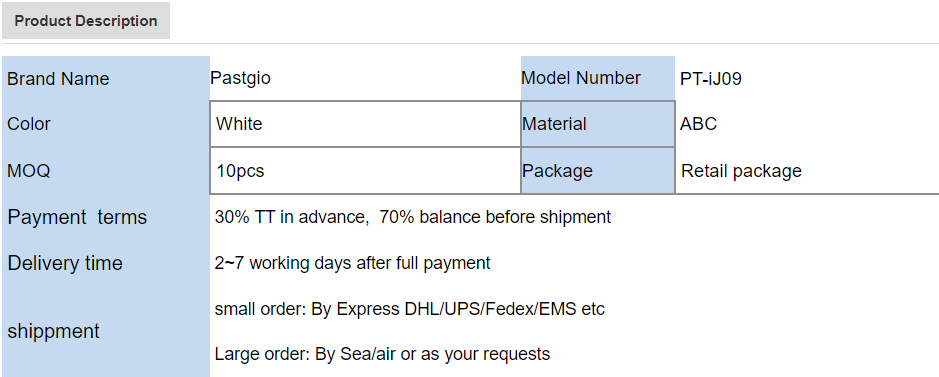Viewport: 939px width, 377px height.
Task: Click the Retail package value
Action: [x=741, y=171]
